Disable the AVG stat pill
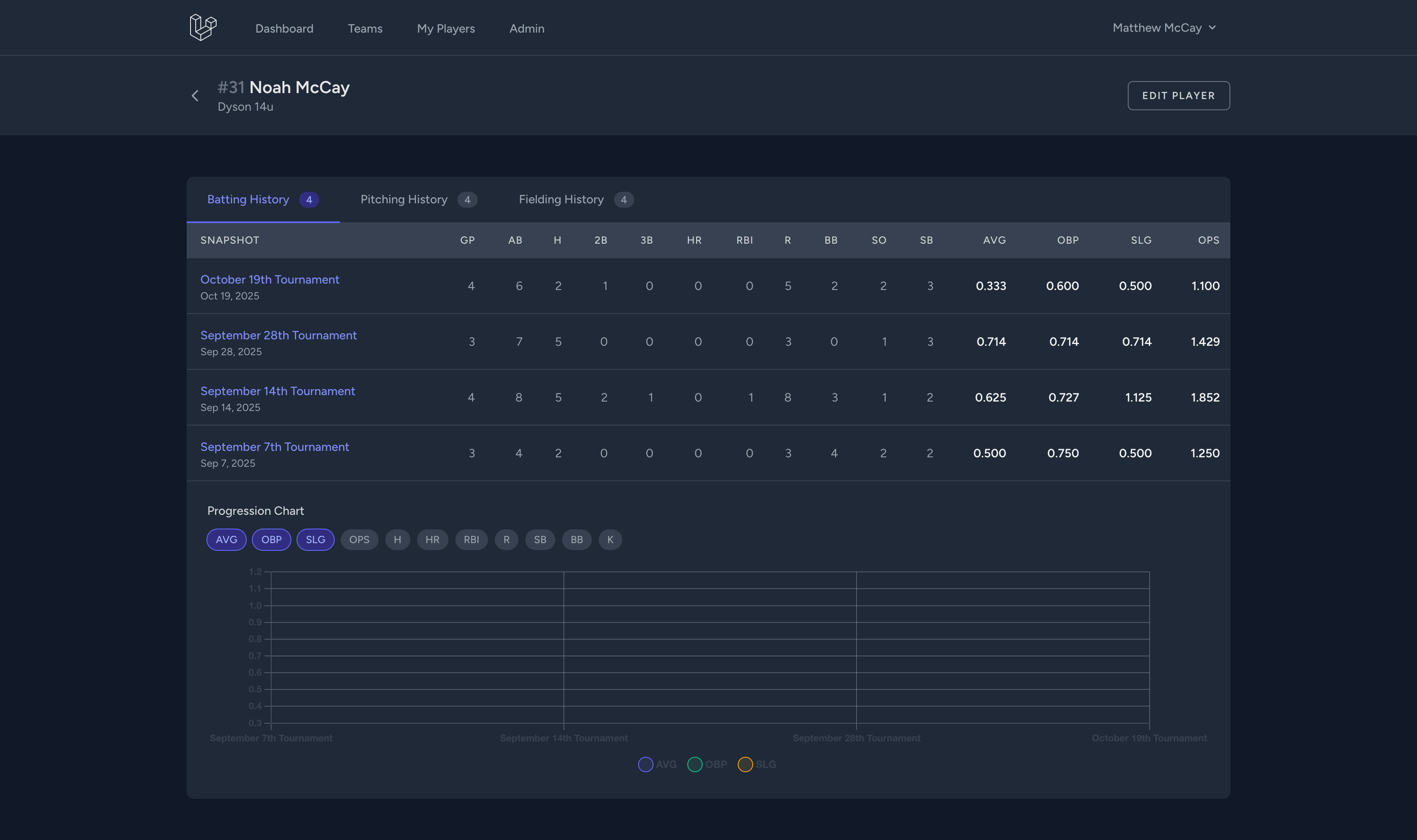The image size is (1417, 840). [x=226, y=539]
